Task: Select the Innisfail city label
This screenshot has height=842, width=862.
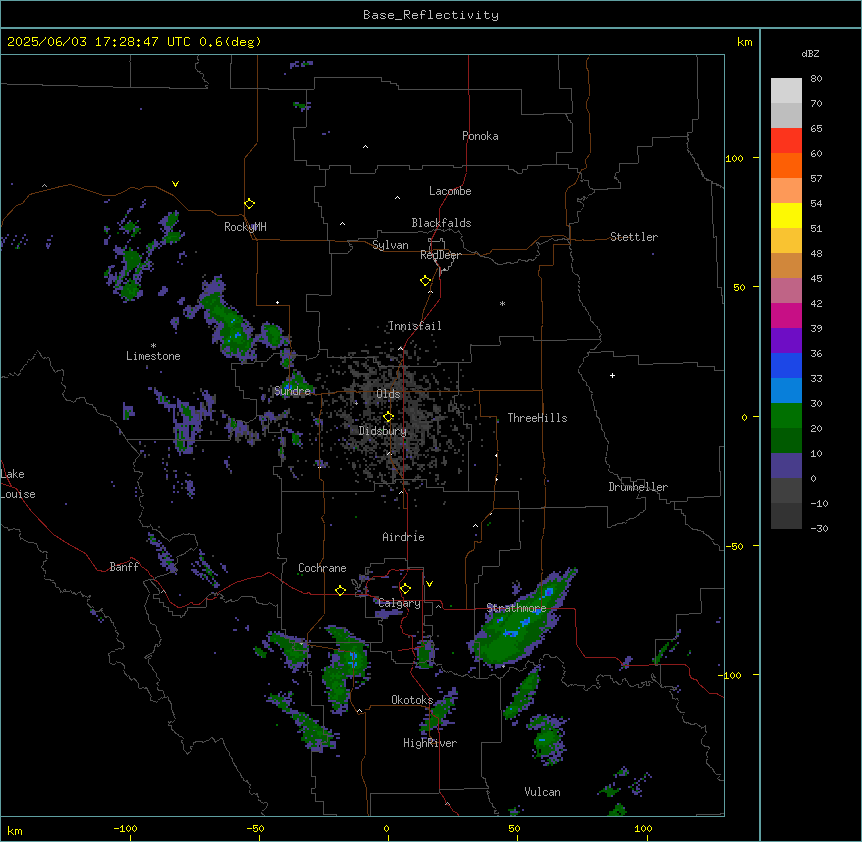Action: (x=415, y=326)
